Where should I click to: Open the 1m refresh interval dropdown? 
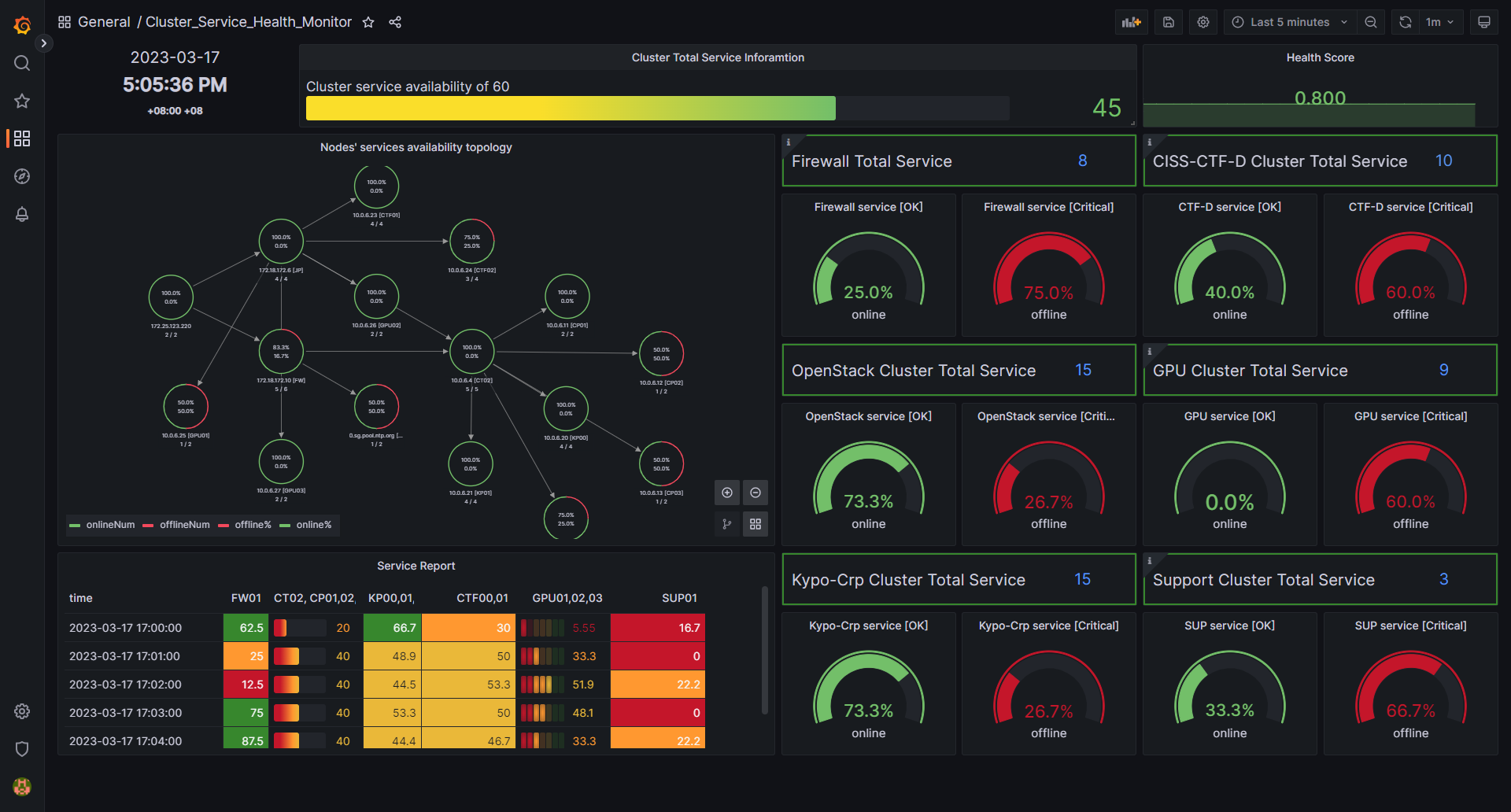(x=1439, y=22)
